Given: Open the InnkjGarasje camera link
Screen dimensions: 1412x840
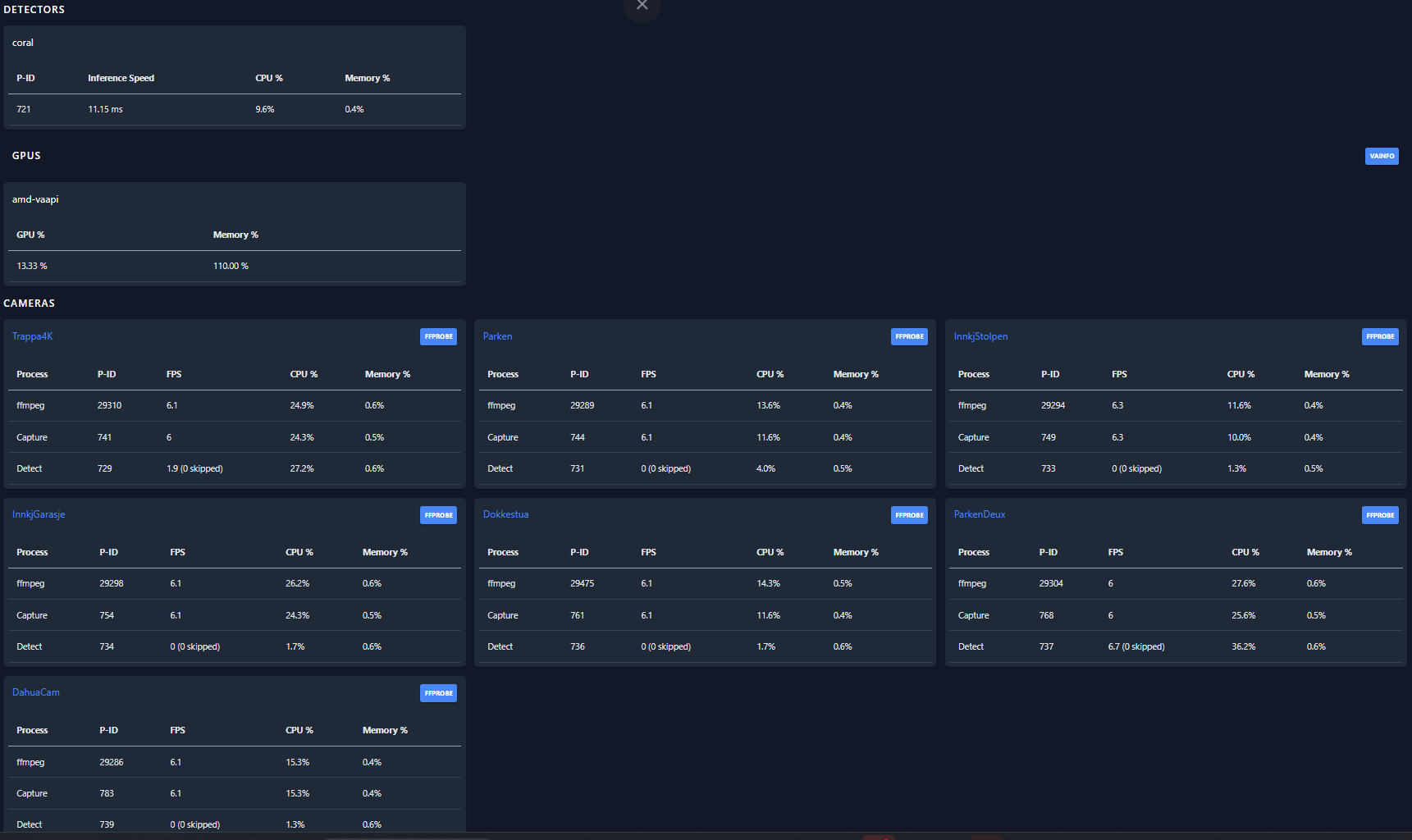Looking at the screenshot, I should click(x=39, y=514).
